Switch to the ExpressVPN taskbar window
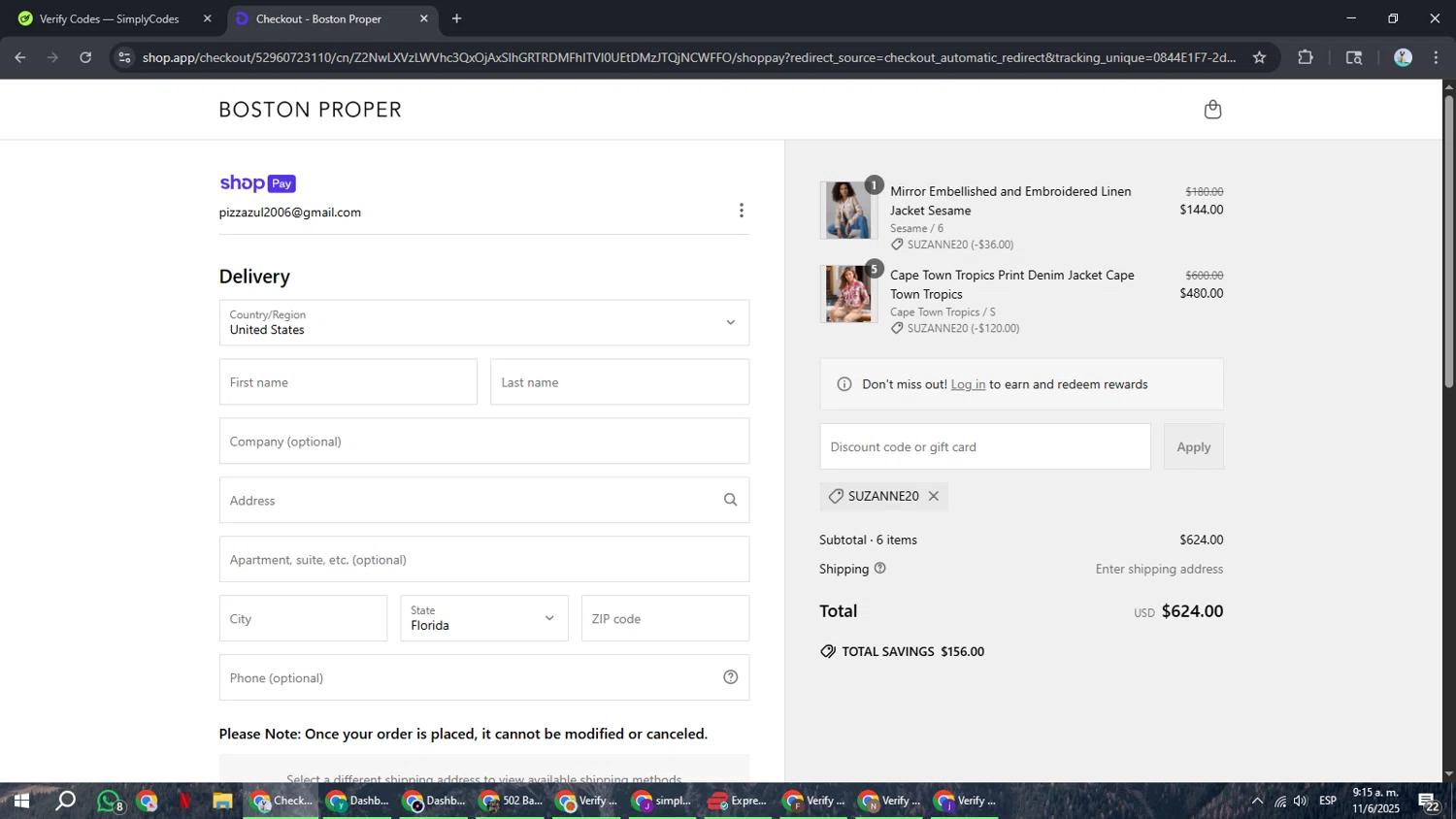 738,801
